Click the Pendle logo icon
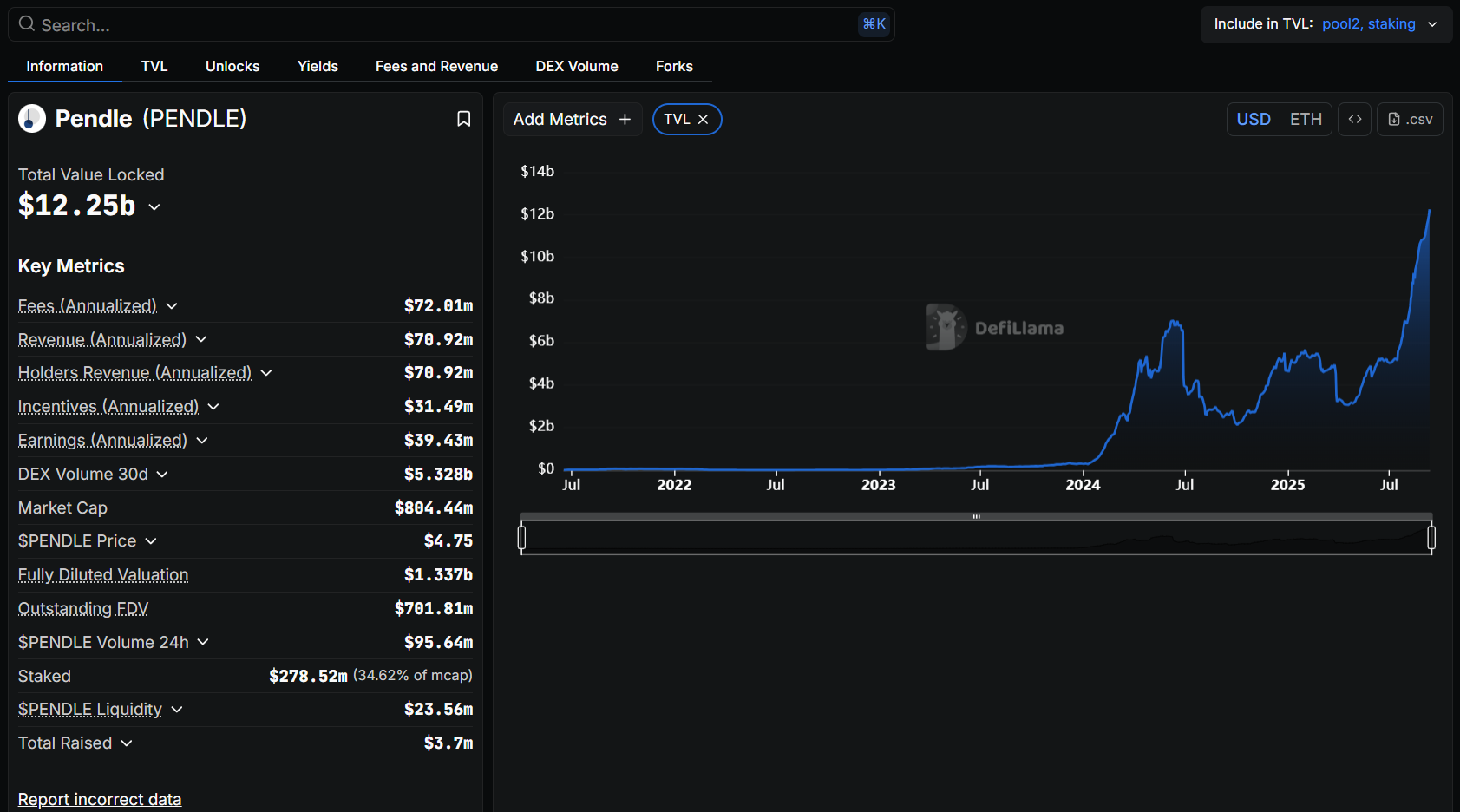Image resolution: width=1460 pixels, height=812 pixels. tap(32, 119)
